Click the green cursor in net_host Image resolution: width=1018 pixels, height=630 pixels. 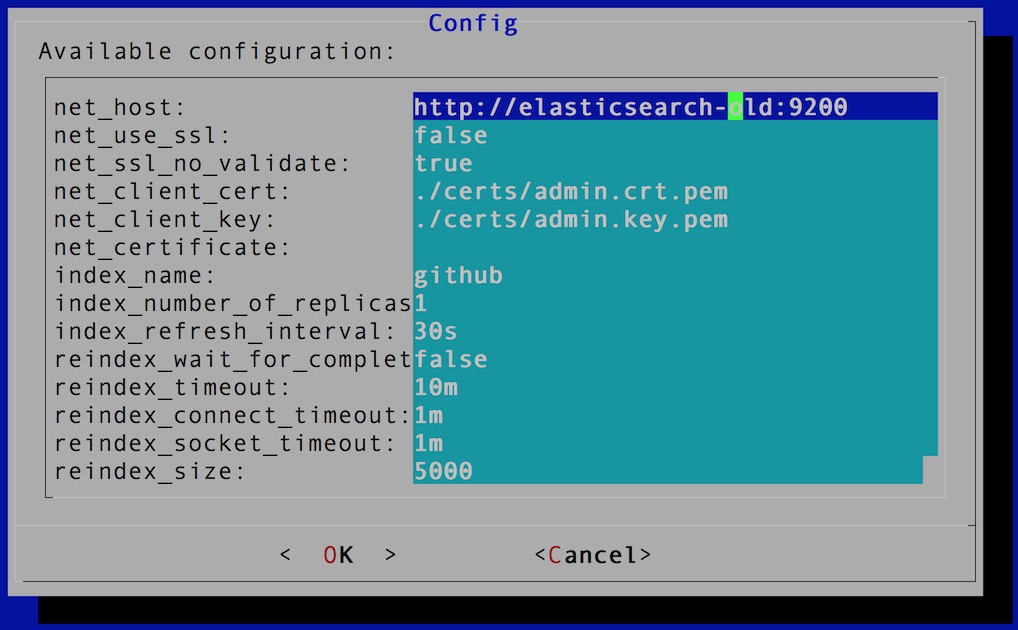(735, 107)
